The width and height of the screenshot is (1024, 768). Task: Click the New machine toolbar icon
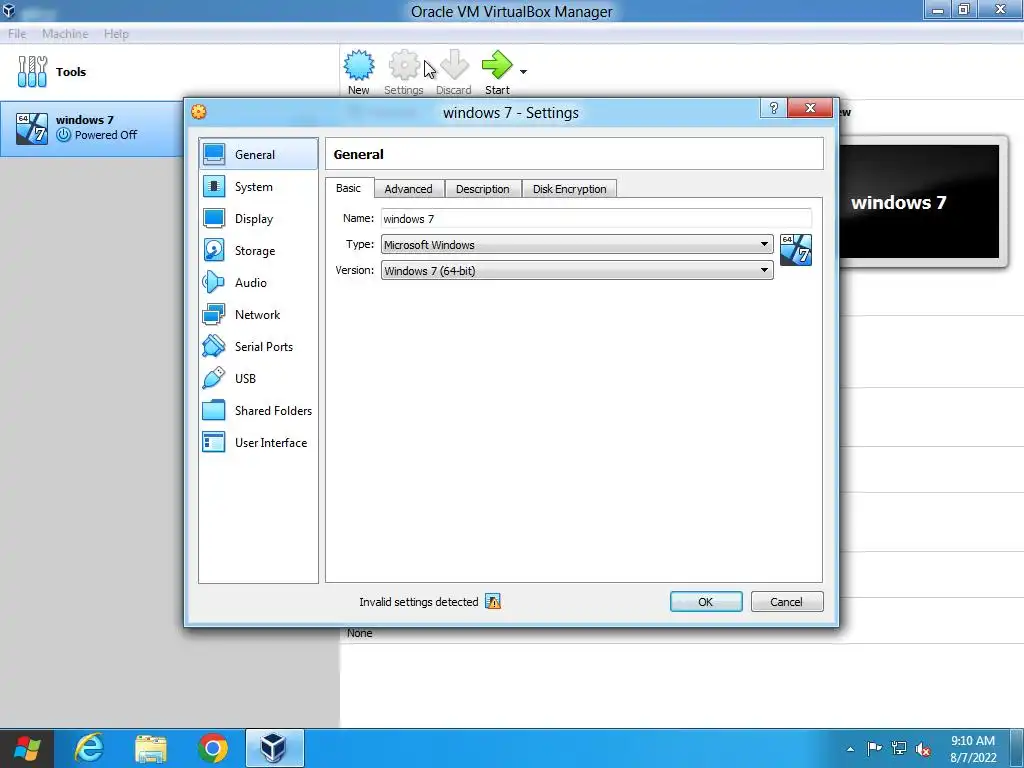click(359, 65)
